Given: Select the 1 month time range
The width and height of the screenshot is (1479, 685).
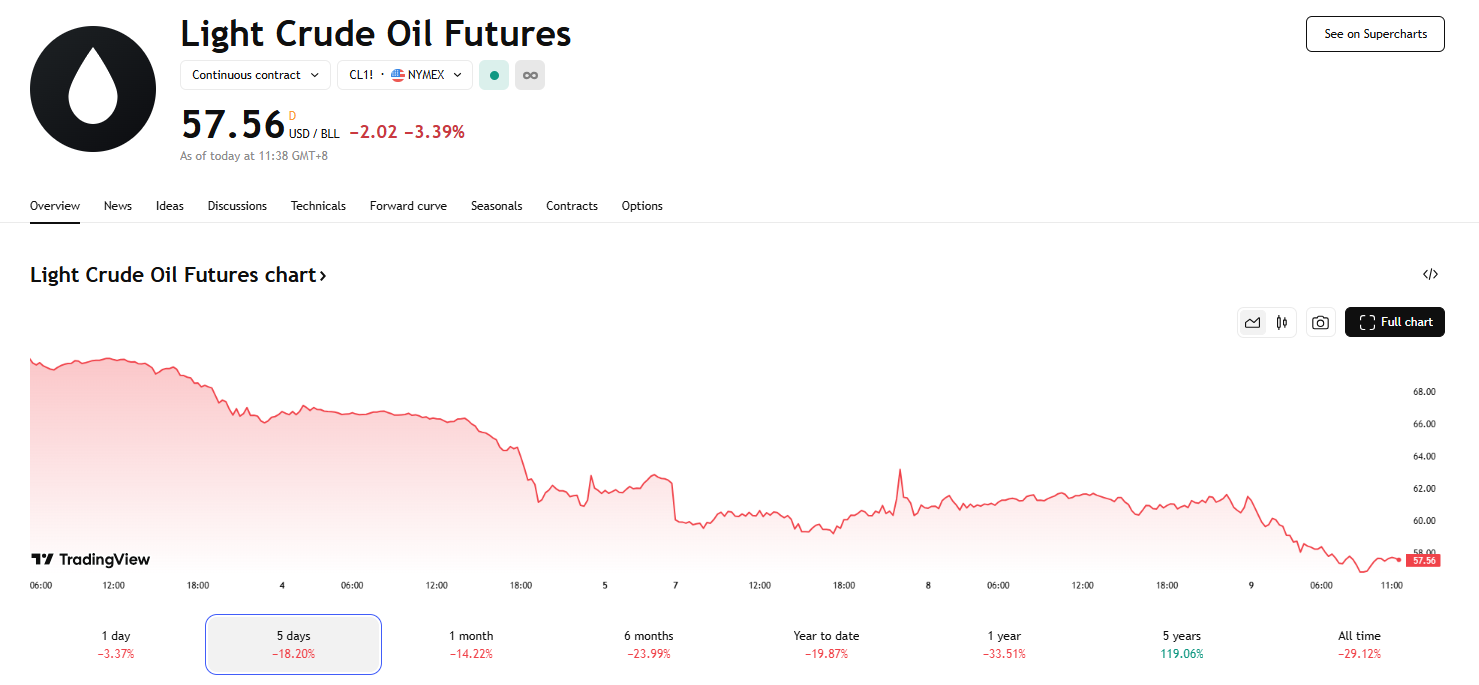Looking at the screenshot, I should 471,644.
